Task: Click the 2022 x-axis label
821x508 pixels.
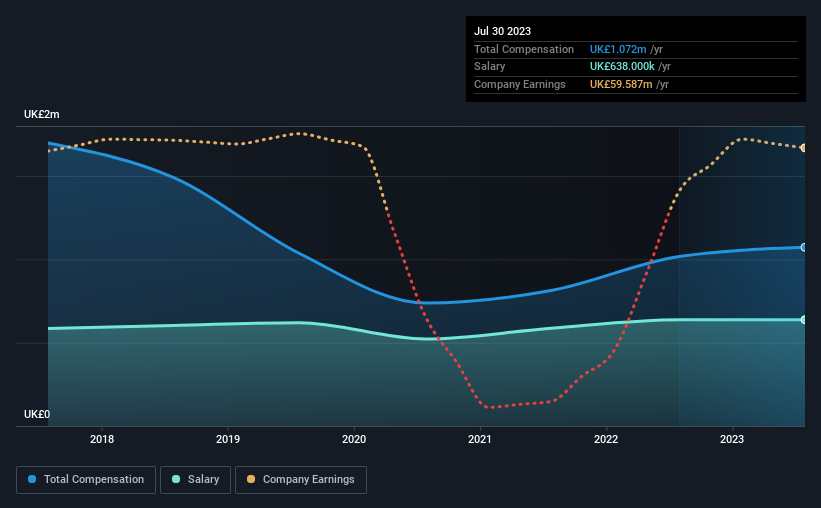Action: click(606, 439)
